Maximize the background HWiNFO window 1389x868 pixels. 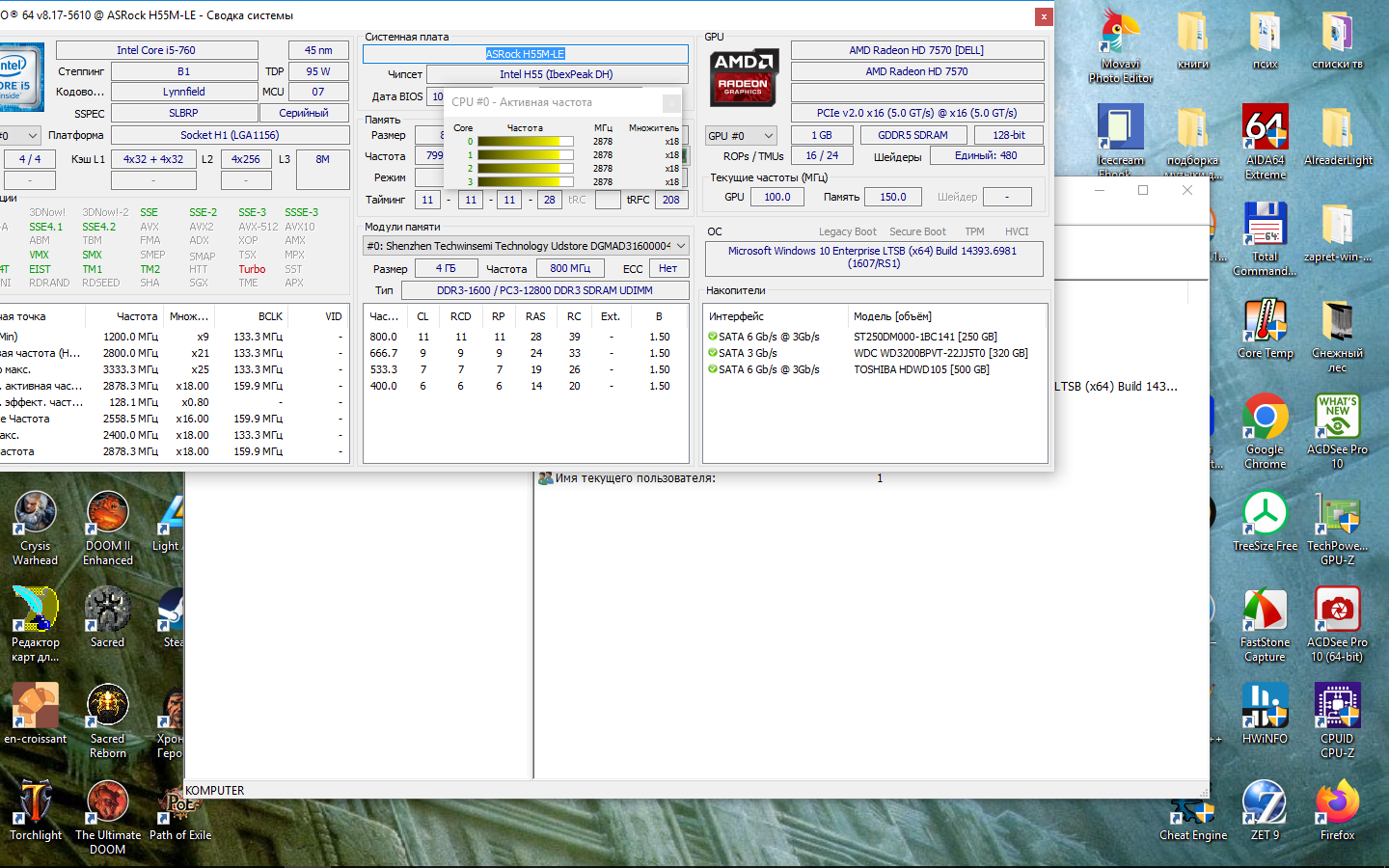click(1143, 190)
